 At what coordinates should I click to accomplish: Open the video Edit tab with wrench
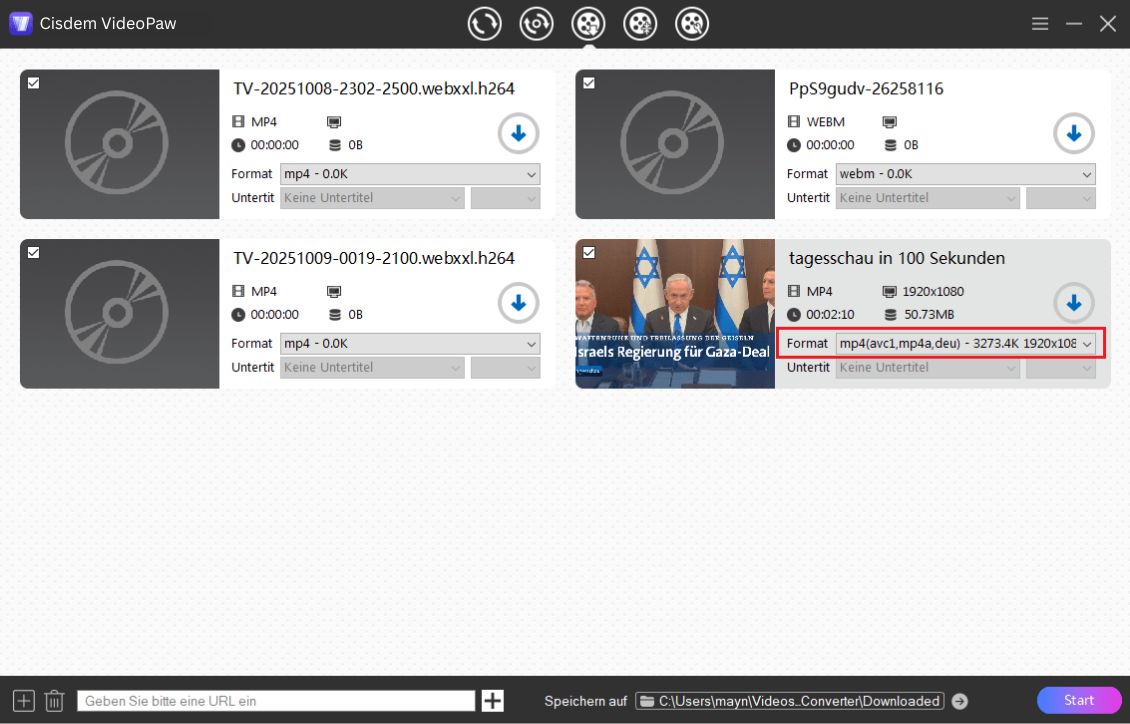[692, 23]
